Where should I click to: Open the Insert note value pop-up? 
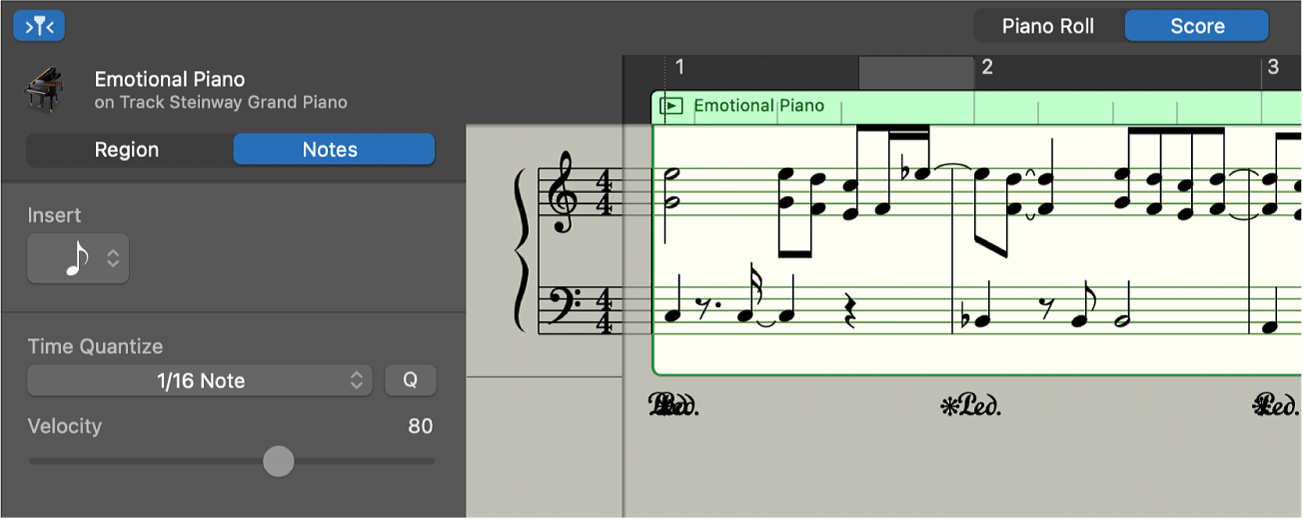click(x=78, y=258)
